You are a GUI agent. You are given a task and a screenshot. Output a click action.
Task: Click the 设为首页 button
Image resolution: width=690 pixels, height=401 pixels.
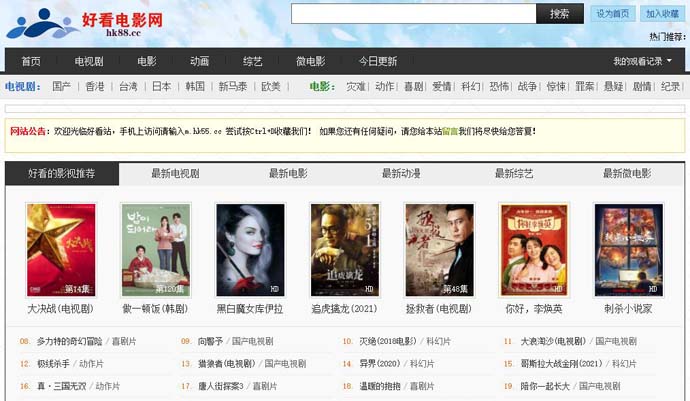(x=613, y=14)
